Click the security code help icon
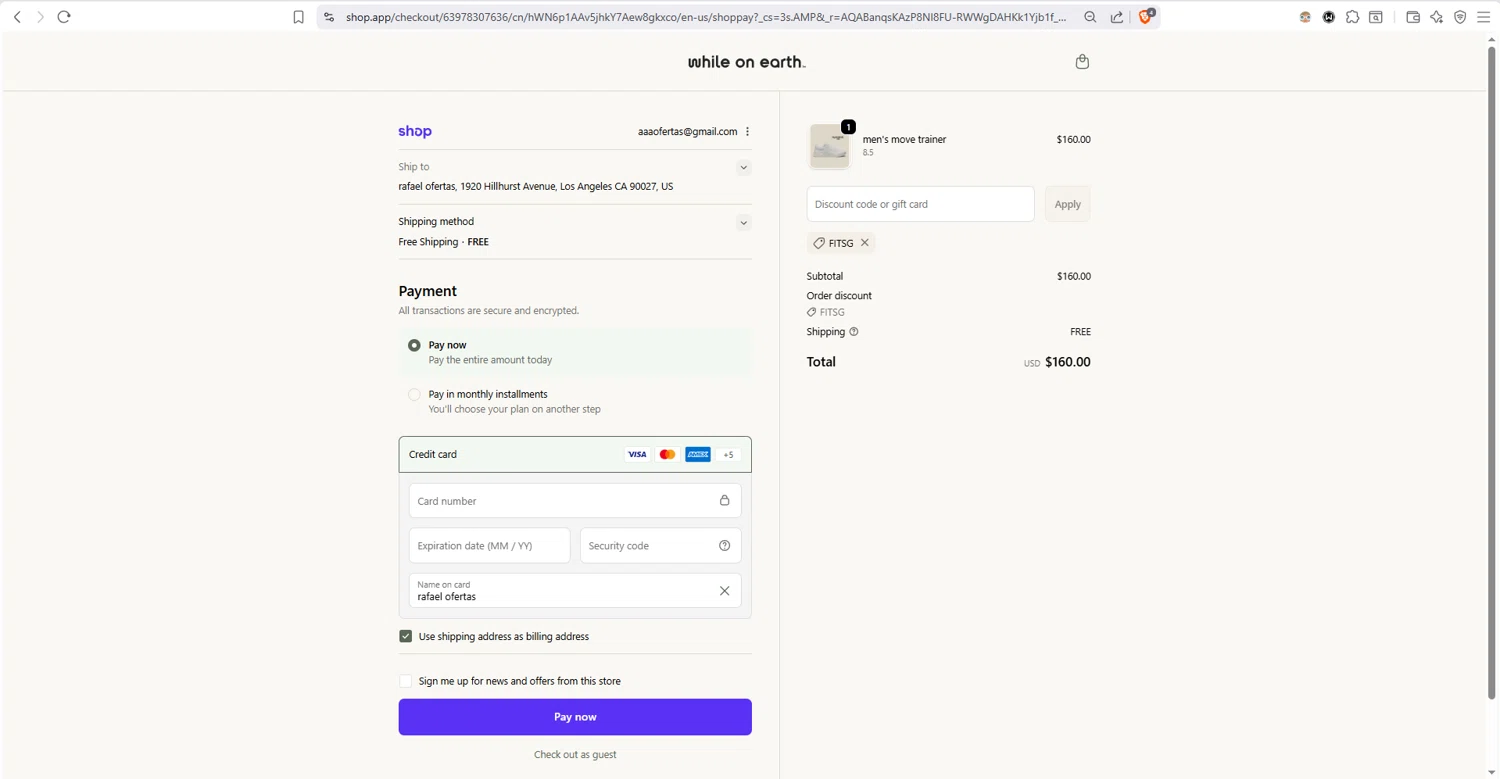This screenshot has height=779, width=1500. [725, 546]
